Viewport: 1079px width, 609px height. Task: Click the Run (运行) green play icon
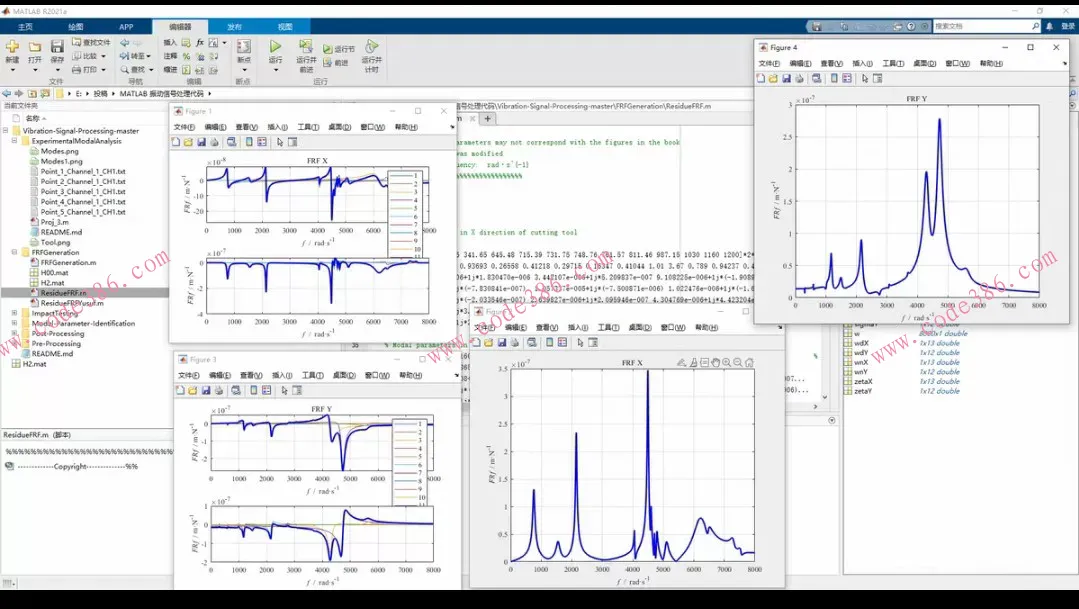tap(275, 46)
